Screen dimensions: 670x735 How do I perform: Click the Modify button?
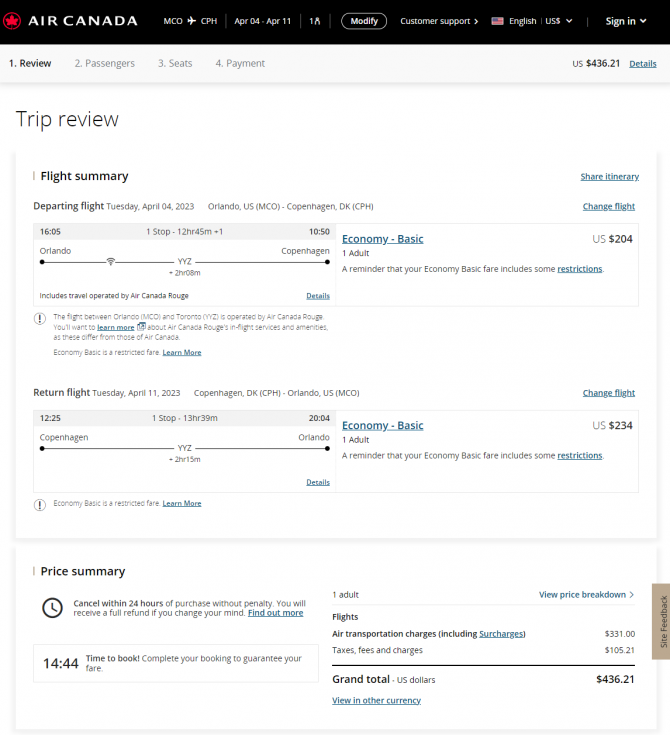(x=364, y=21)
